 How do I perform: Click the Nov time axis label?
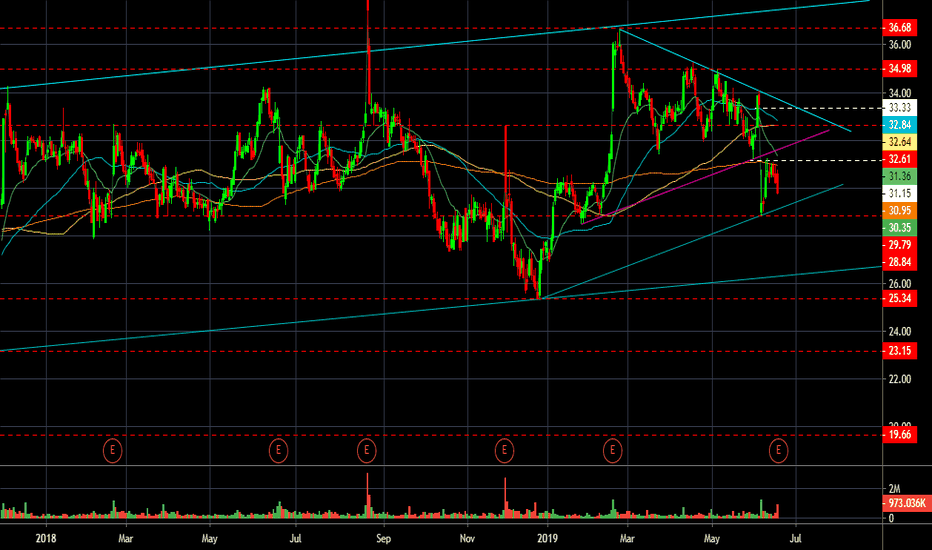tap(468, 539)
